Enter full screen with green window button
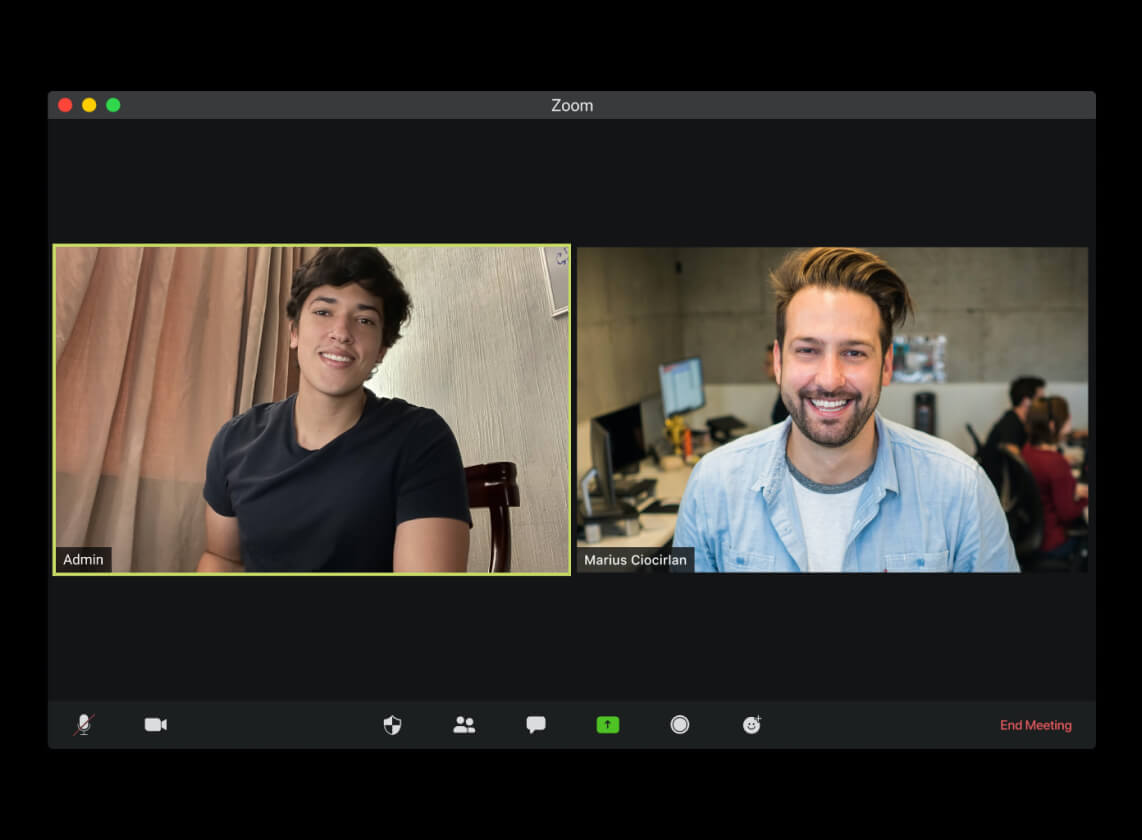The image size is (1142, 840). (113, 105)
